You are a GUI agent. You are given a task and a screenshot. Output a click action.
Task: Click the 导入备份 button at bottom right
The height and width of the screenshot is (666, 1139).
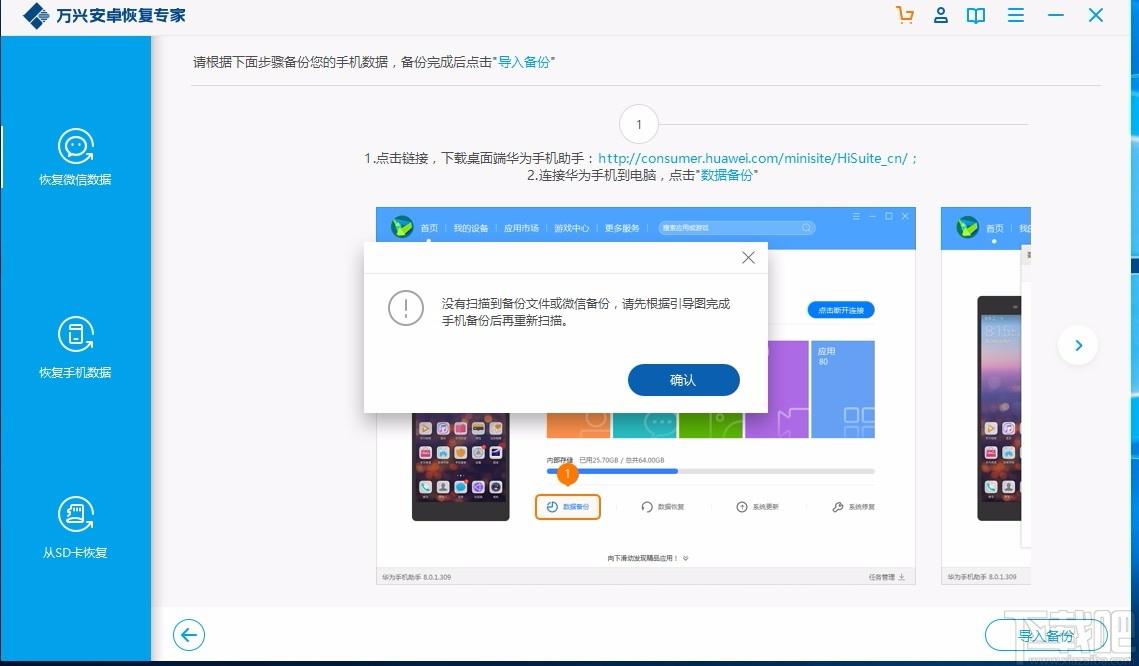coord(1046,635)
